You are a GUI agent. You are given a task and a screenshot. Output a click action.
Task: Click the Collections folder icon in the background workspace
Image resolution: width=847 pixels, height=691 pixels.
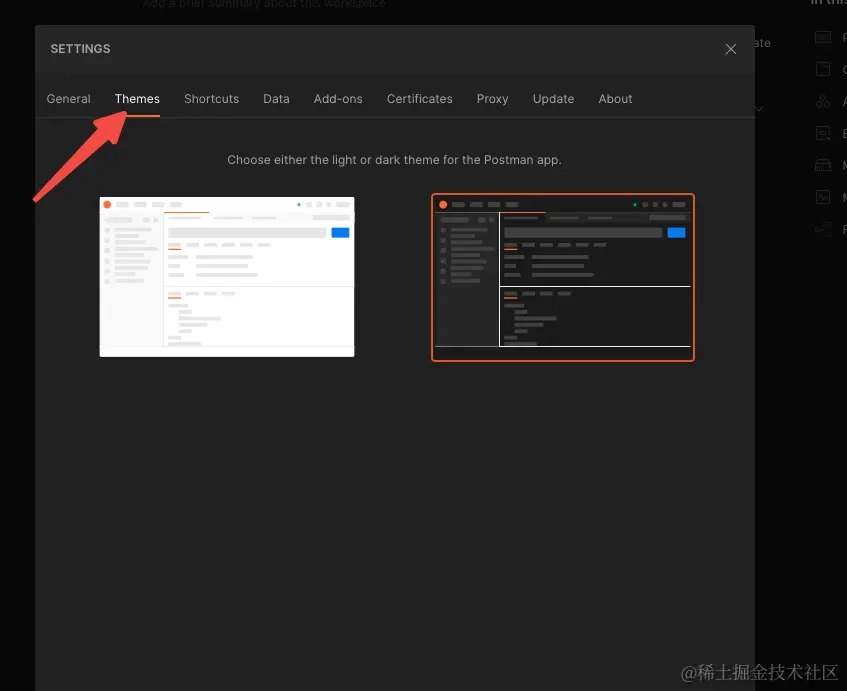pyautogui.click(x=823, y=69)
